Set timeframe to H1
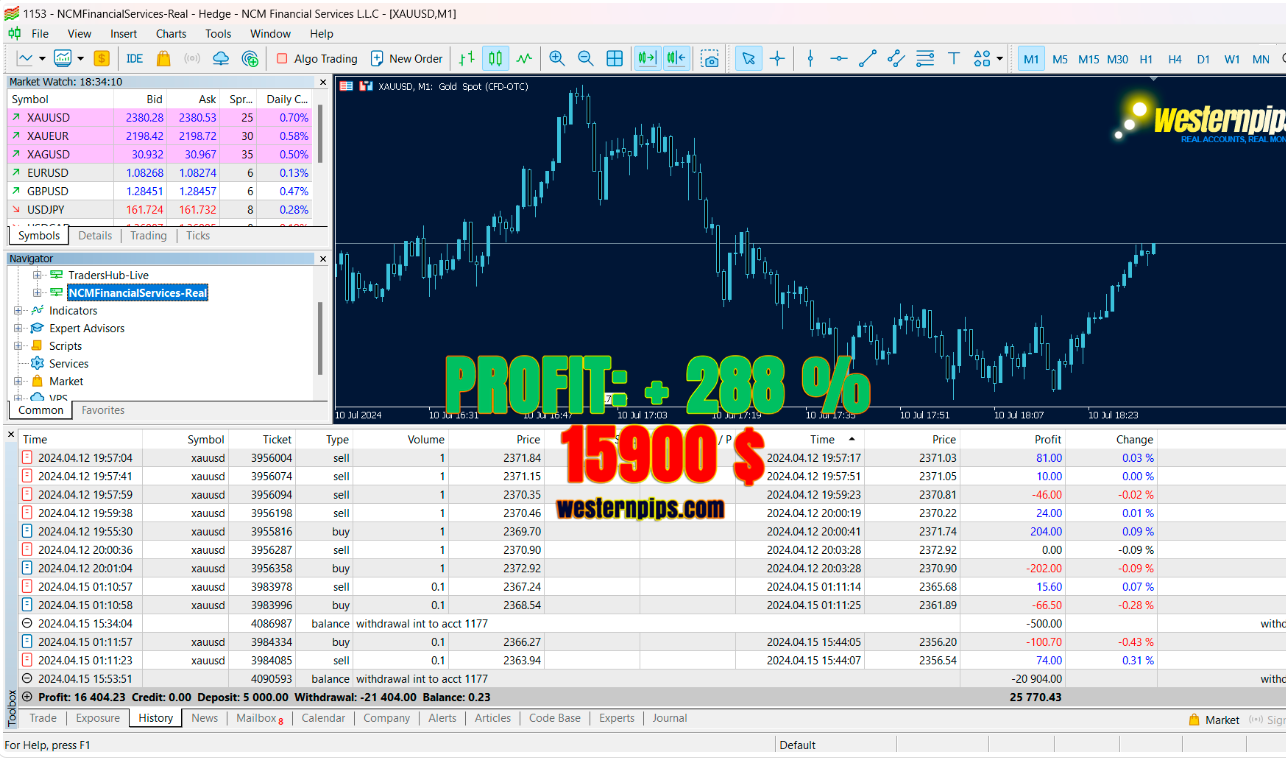This screenshot has width=1286, height=760. point(1146,59)
